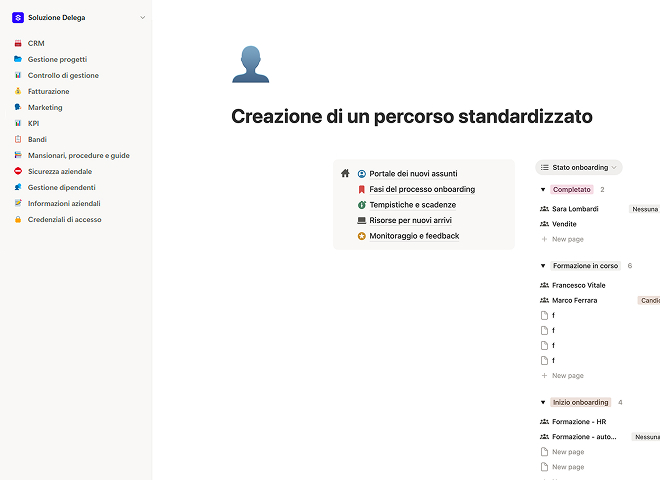Collapse the Completato group
Screen dimensions: 660x480
pyautogui.click(x=543, y=189)
